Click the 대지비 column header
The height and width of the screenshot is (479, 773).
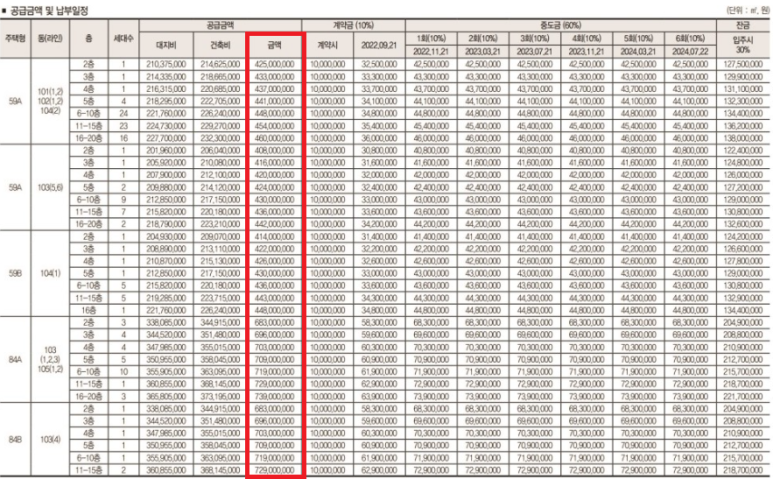pos(166,45)
